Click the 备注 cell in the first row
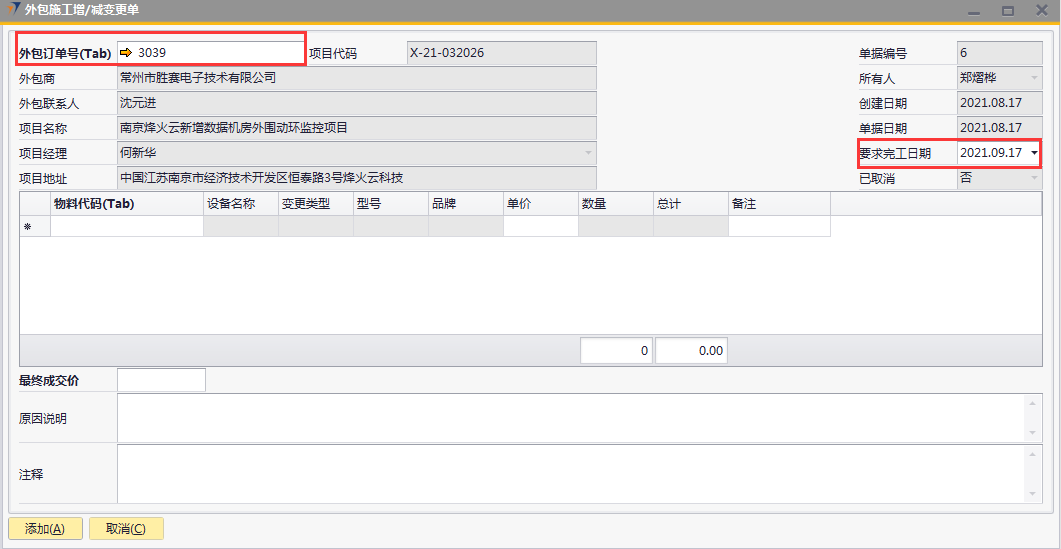1061x549 pixels. [x=778, y=227]
